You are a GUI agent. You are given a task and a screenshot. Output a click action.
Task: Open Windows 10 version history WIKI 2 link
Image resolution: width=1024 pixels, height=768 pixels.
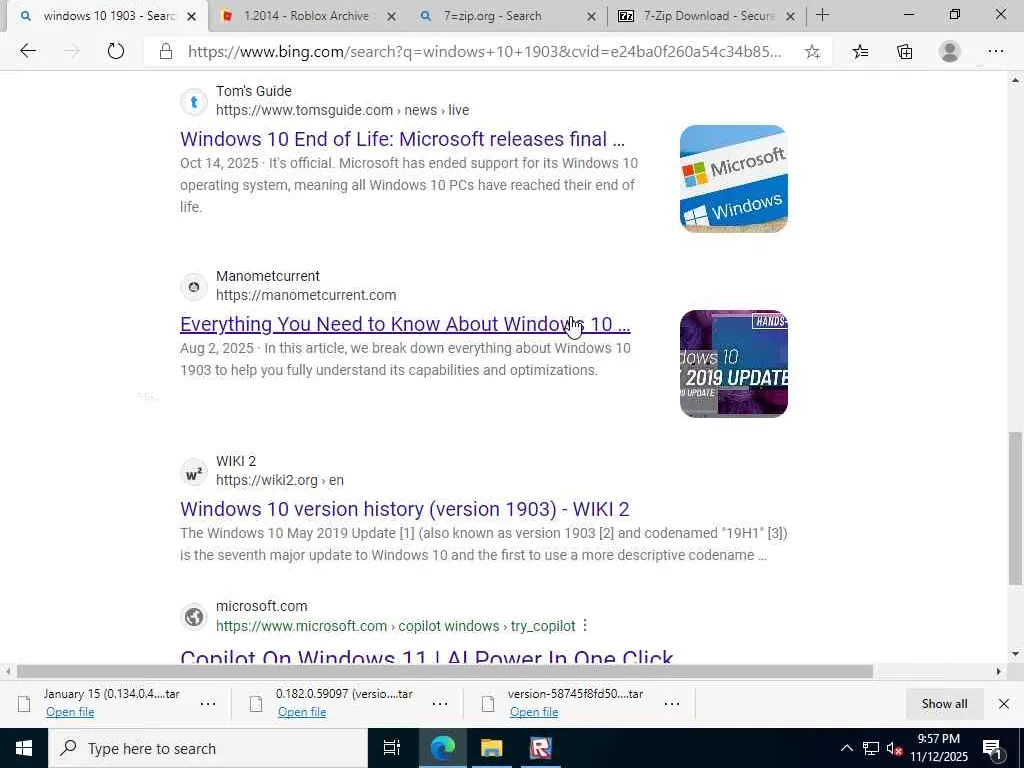tap(405, 509)
